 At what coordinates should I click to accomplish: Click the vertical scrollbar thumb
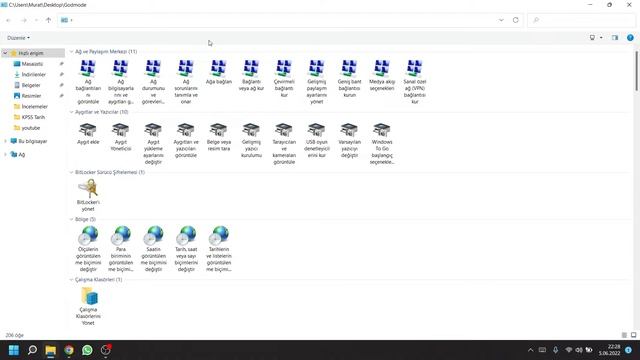[x=636, y=71]
